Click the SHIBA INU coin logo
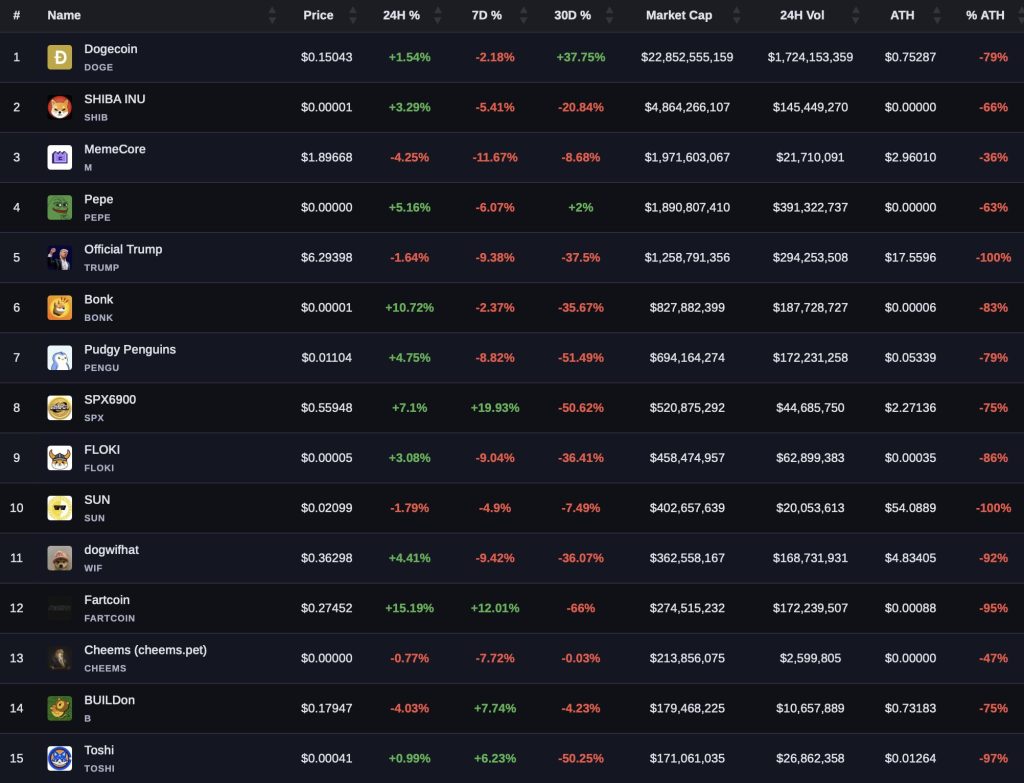Image resolution: width=1024 pixels, height=783 pixels. (59, 107)
